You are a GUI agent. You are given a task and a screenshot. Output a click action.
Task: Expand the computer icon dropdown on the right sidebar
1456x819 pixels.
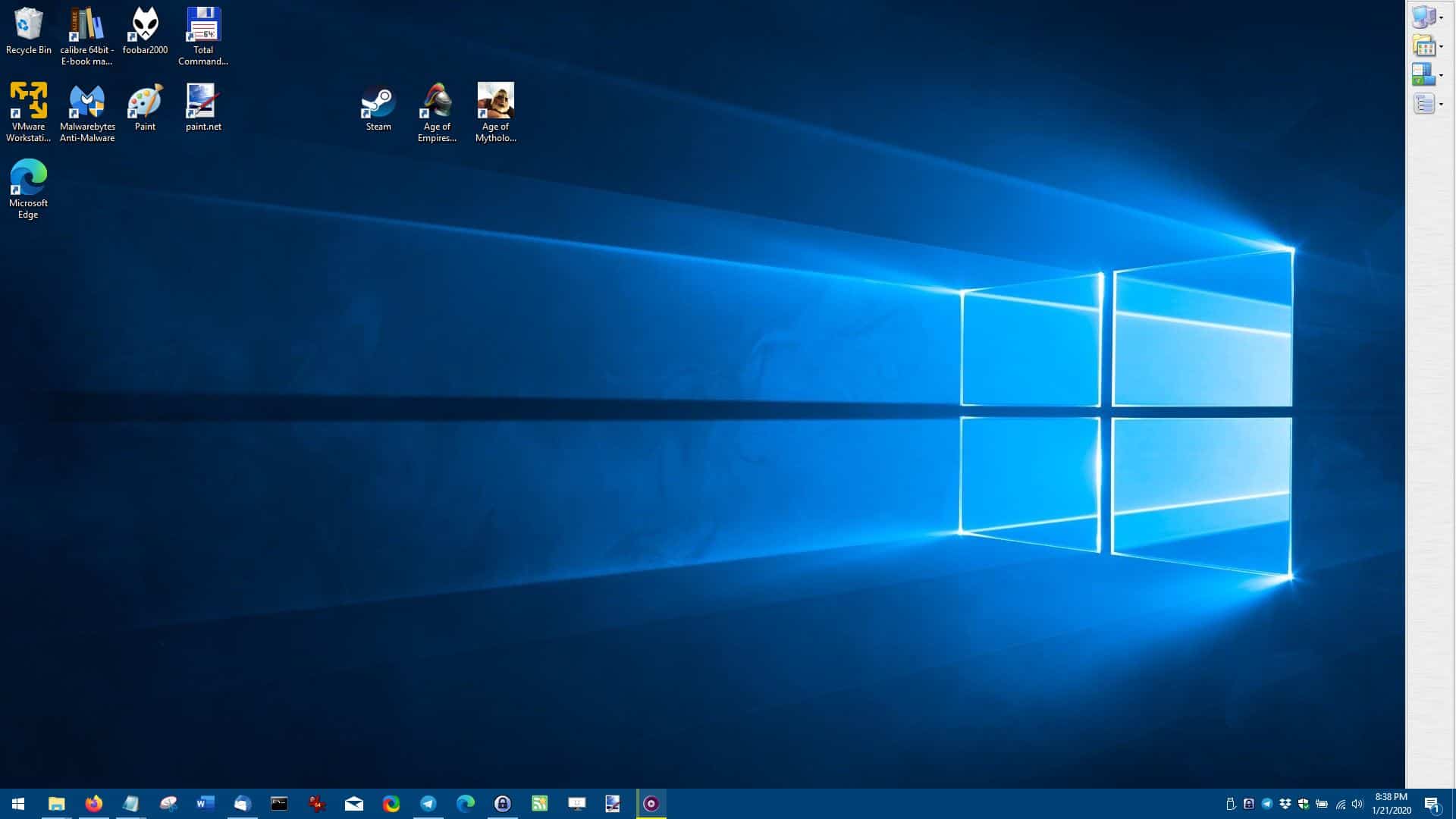(1441, 17)
